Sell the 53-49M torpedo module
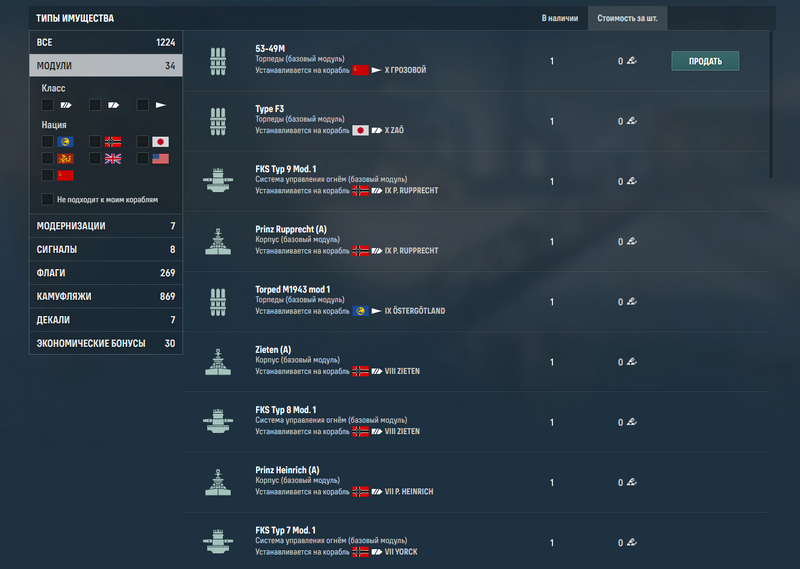The width and height of the screenshot is (800, 569). 705,61
